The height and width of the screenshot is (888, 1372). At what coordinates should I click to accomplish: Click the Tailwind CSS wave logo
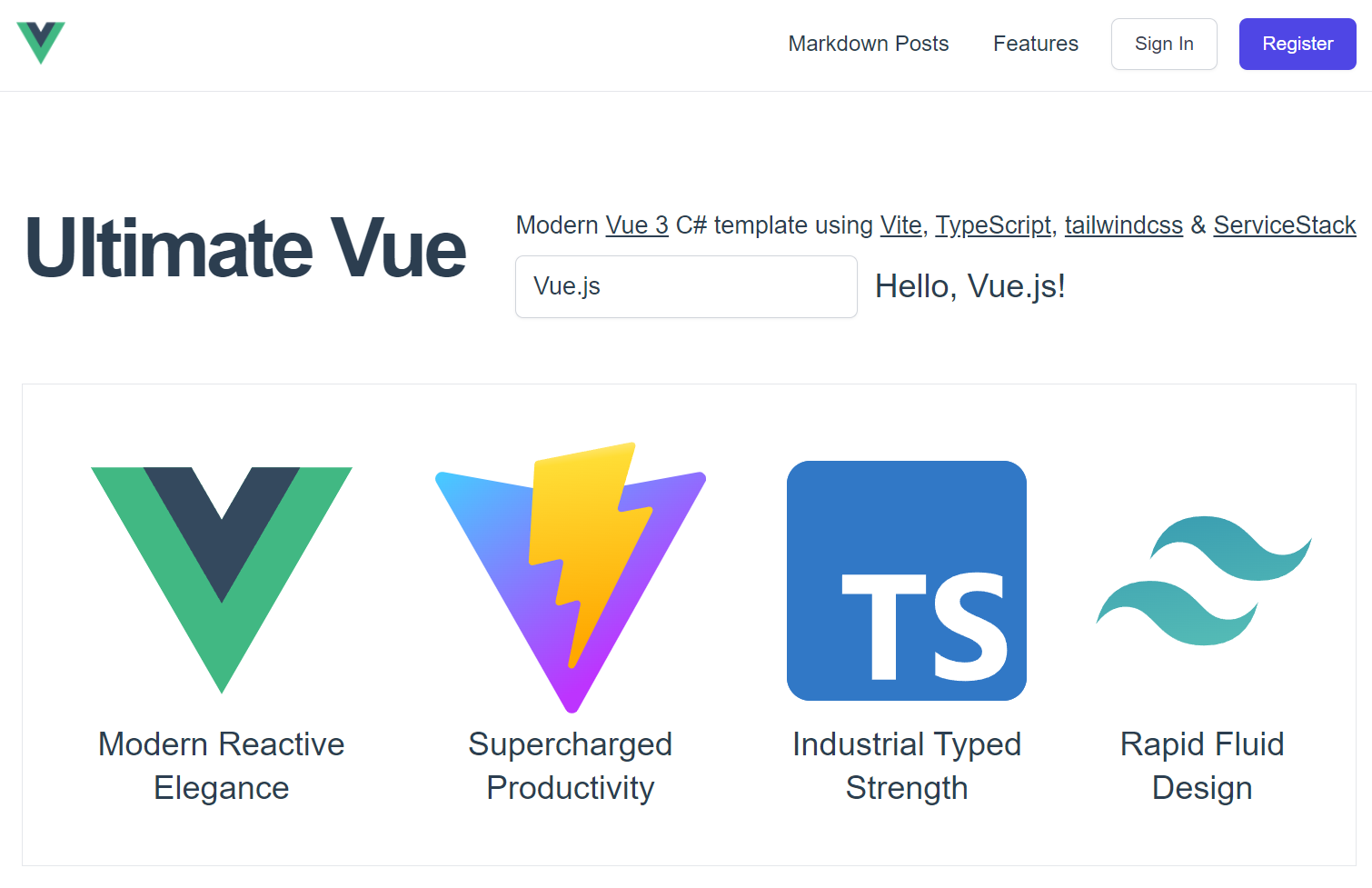tap(1203, 581)
